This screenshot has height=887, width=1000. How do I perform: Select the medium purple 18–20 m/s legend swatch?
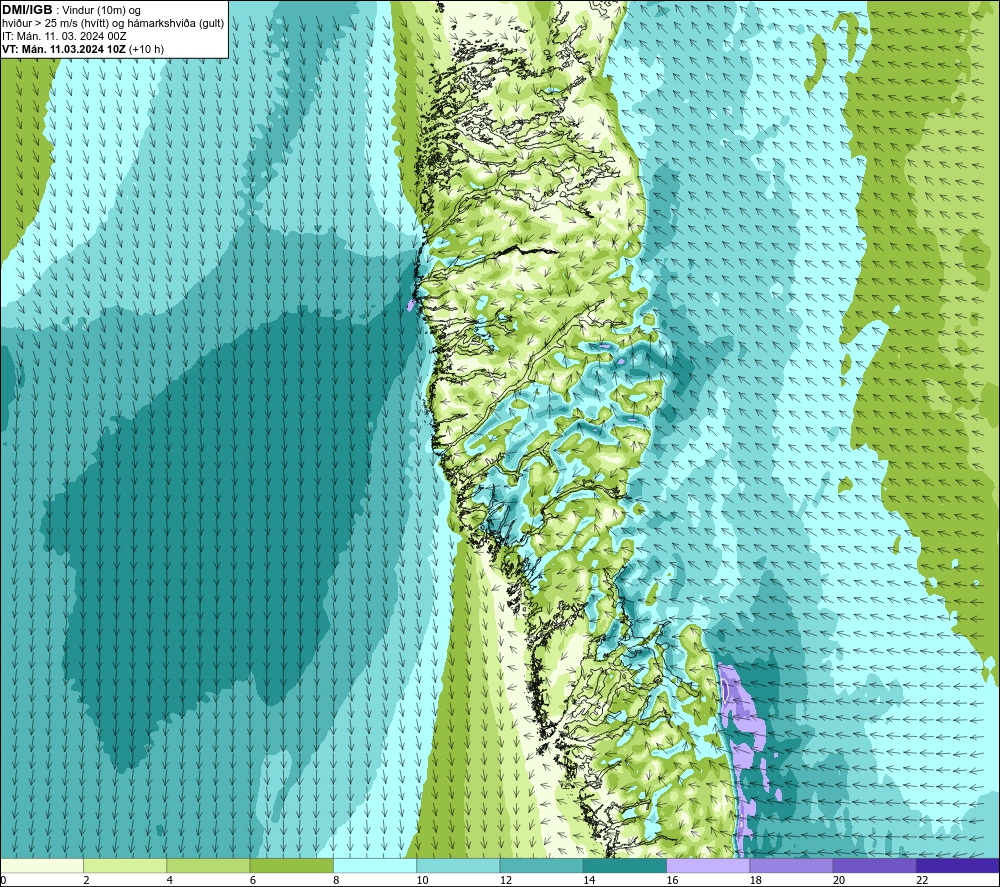click(x=791, y=865)
